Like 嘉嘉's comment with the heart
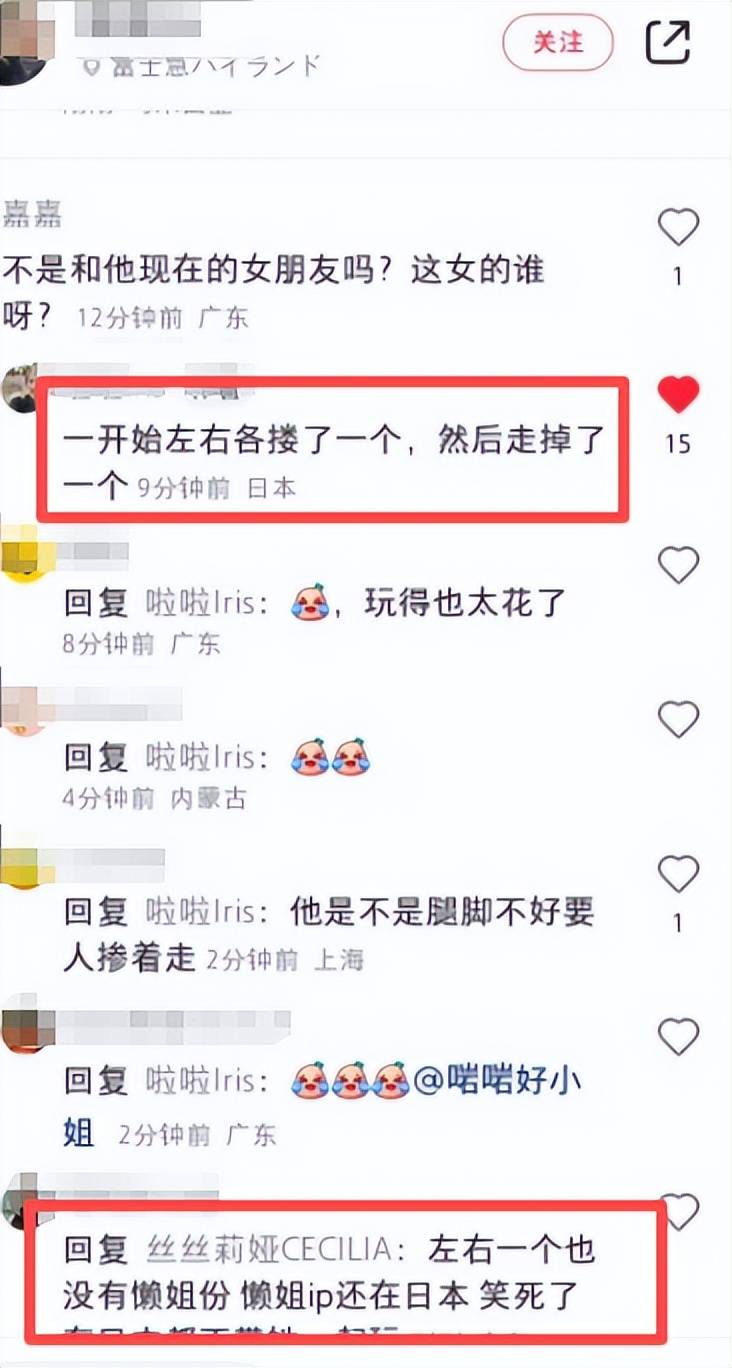732x1368 pixels. 678,228
